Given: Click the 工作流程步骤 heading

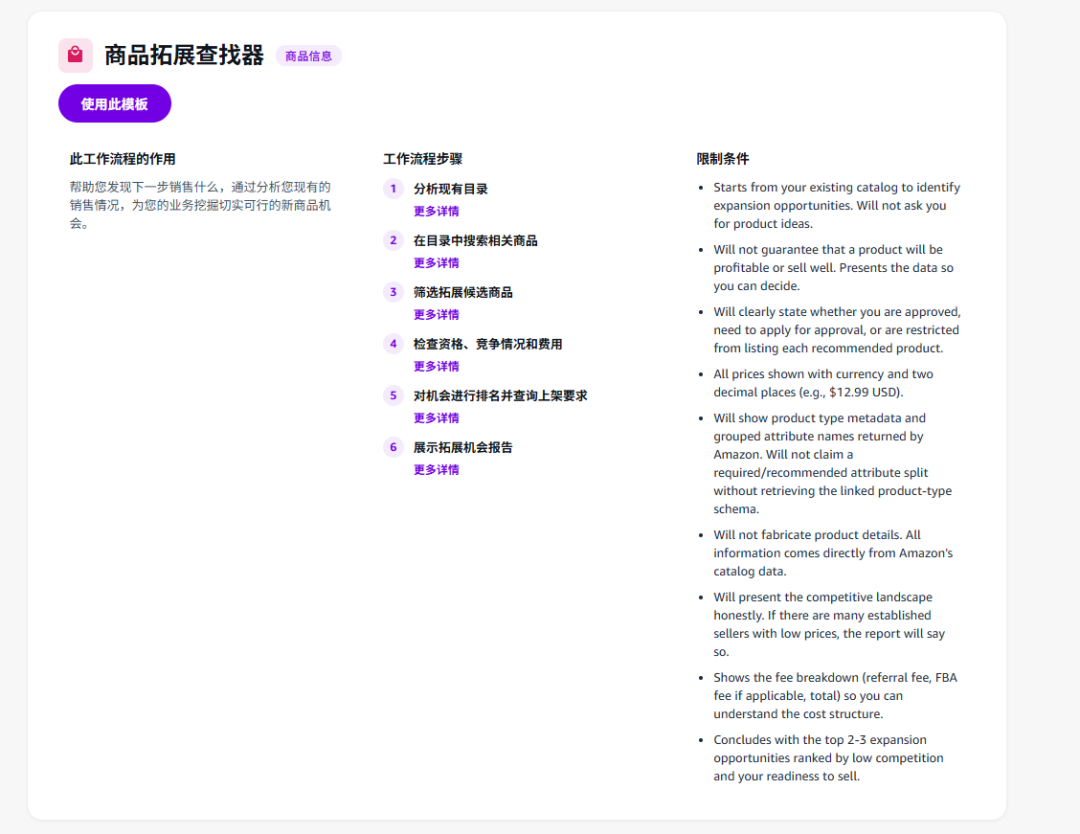Looking at the screenshot, I should 423,159.
